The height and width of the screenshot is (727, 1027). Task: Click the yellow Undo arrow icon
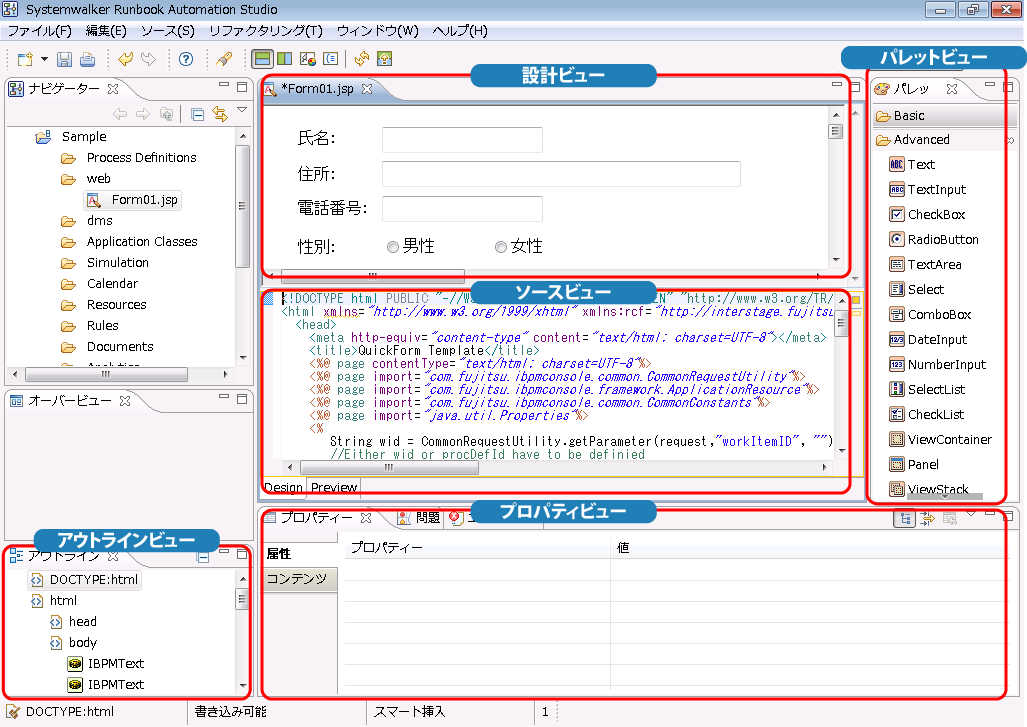coord(125,60)
